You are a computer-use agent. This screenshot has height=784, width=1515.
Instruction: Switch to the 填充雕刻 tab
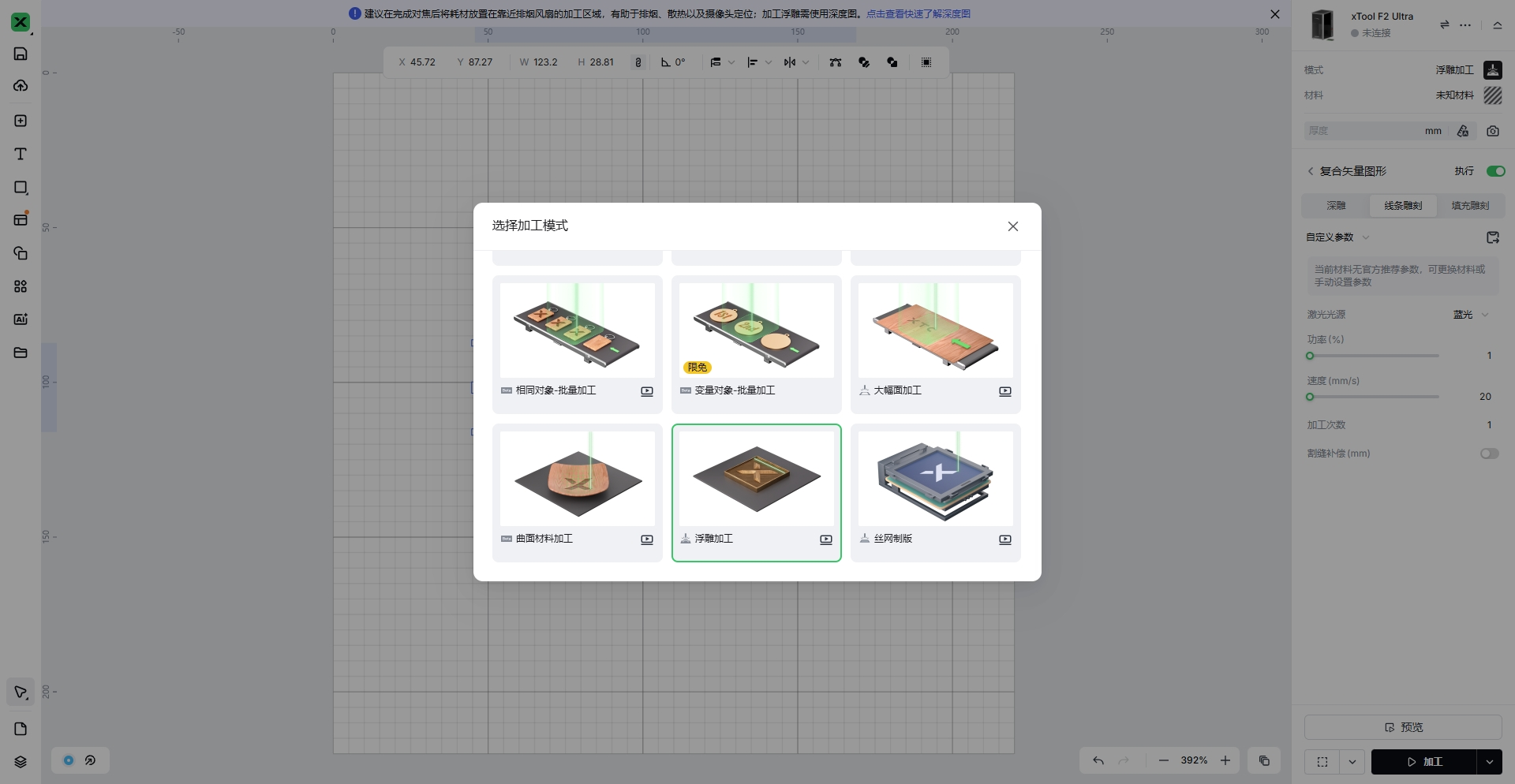(x=1470, y=206)
